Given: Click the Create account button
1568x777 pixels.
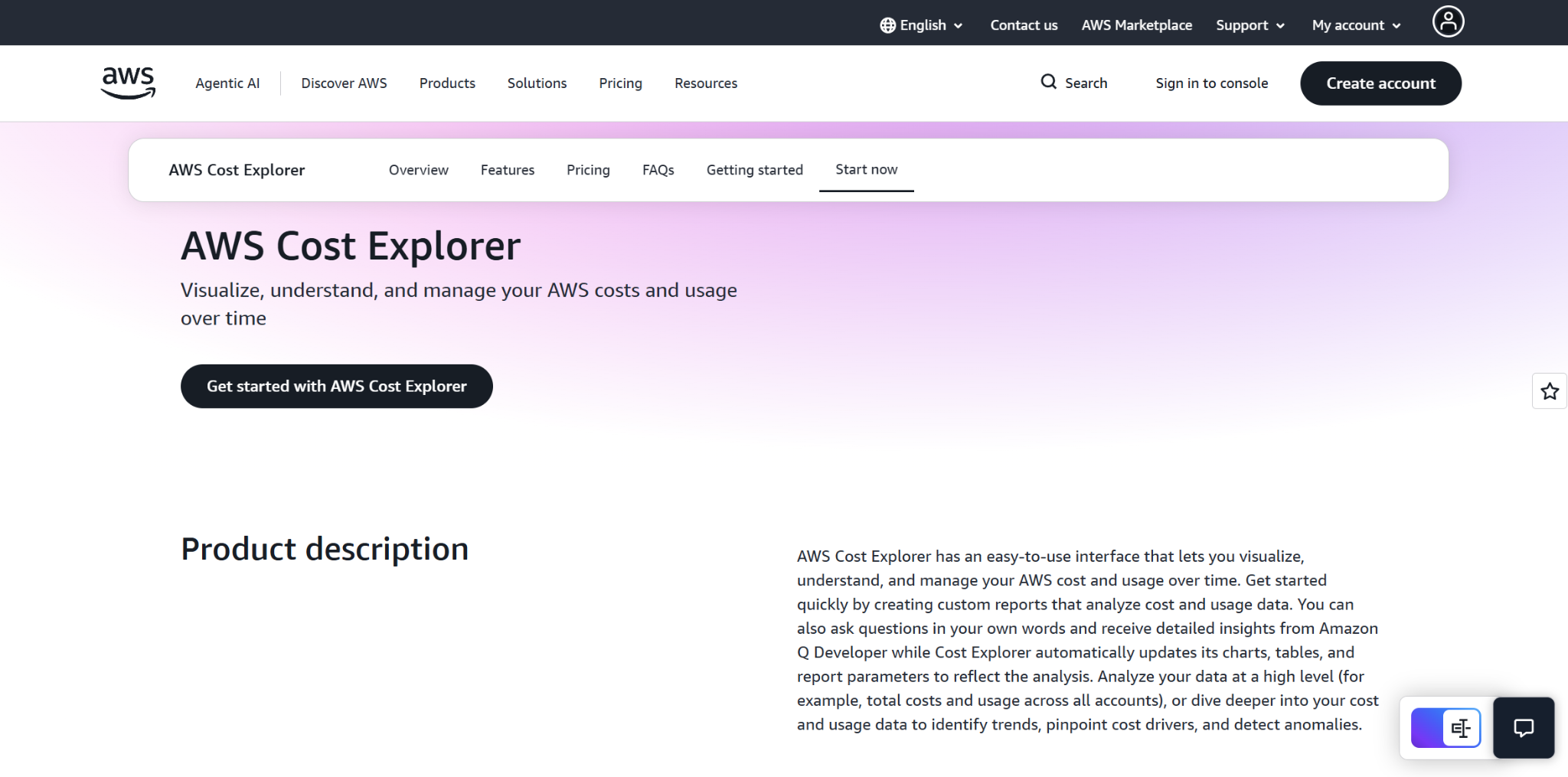Looking at the screenshot, I should (1380, 83).
